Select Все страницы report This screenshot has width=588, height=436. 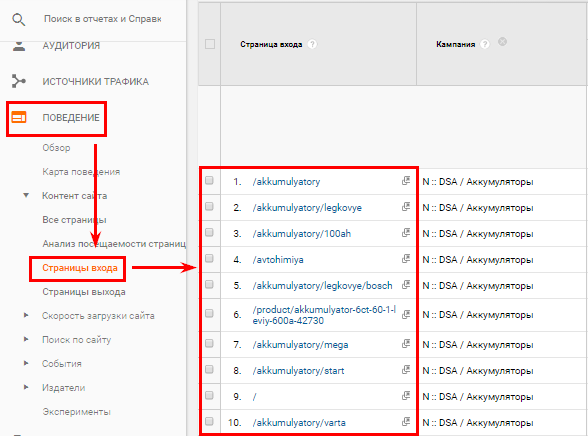tap(74, 220)
